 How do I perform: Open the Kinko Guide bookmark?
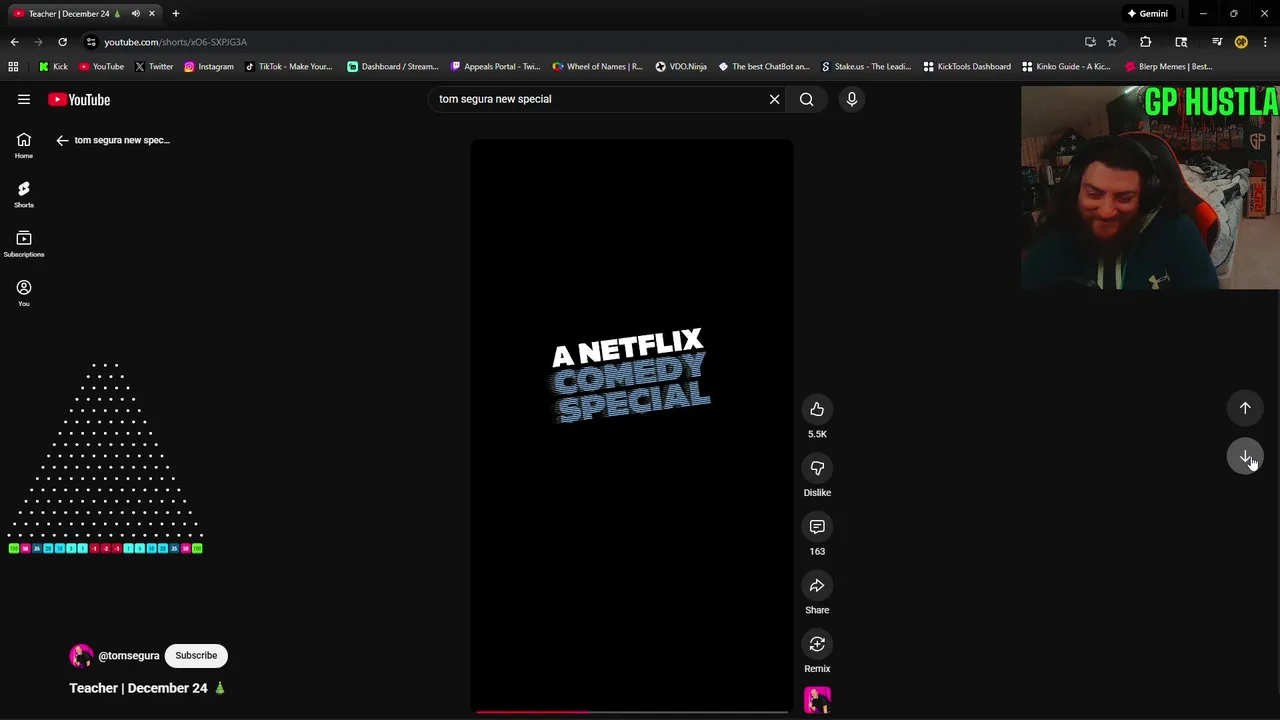coord(1066,67)
